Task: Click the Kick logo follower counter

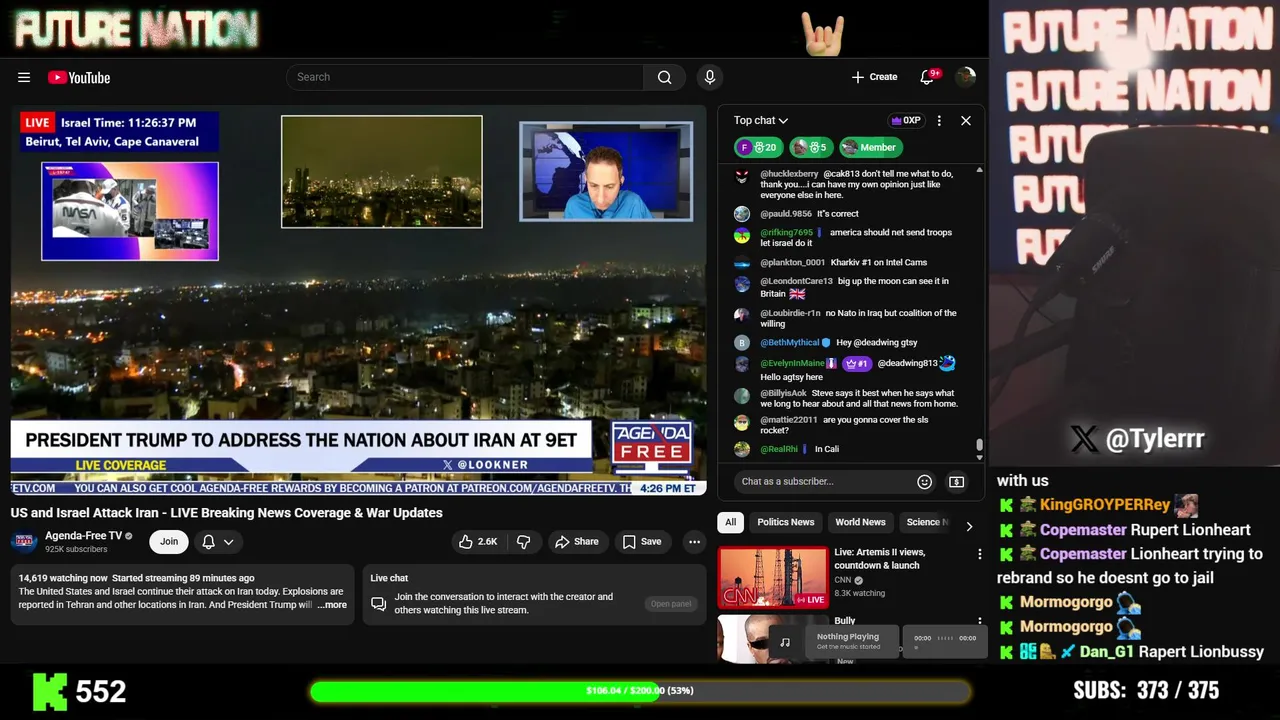Action: pyautogui.click(x=80, y=691)
